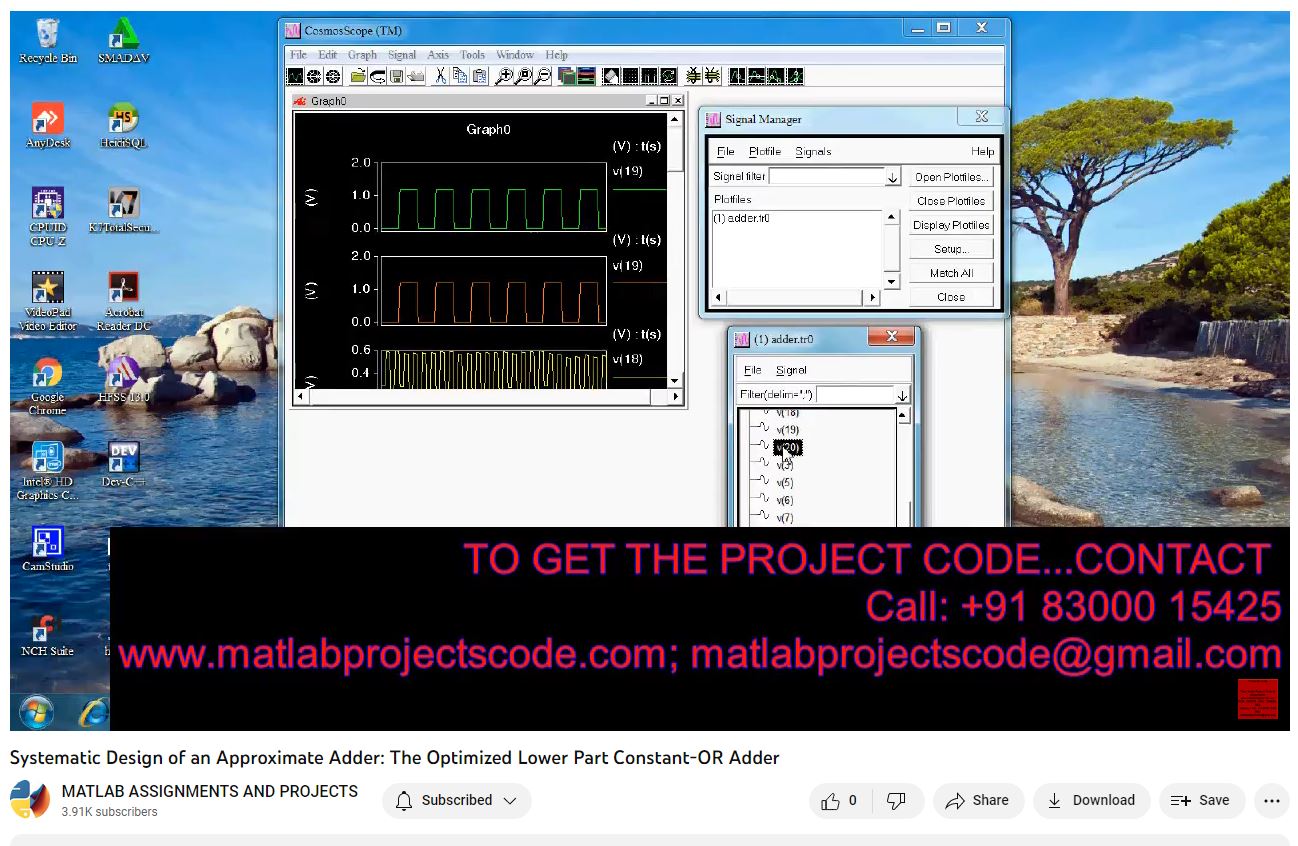Click the Match All button

click(951, 273)
